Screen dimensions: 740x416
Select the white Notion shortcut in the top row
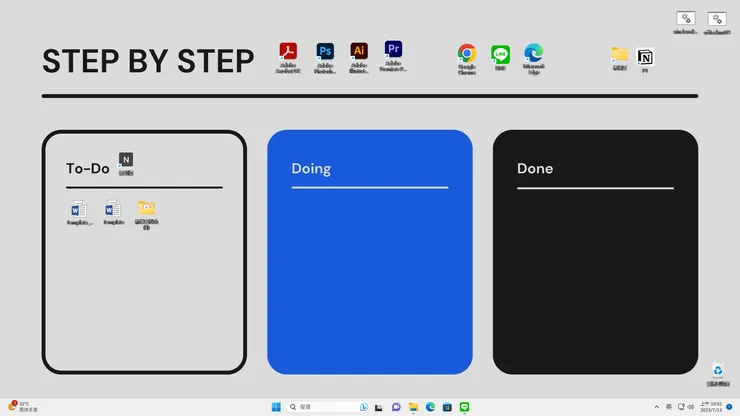(645, 60)
